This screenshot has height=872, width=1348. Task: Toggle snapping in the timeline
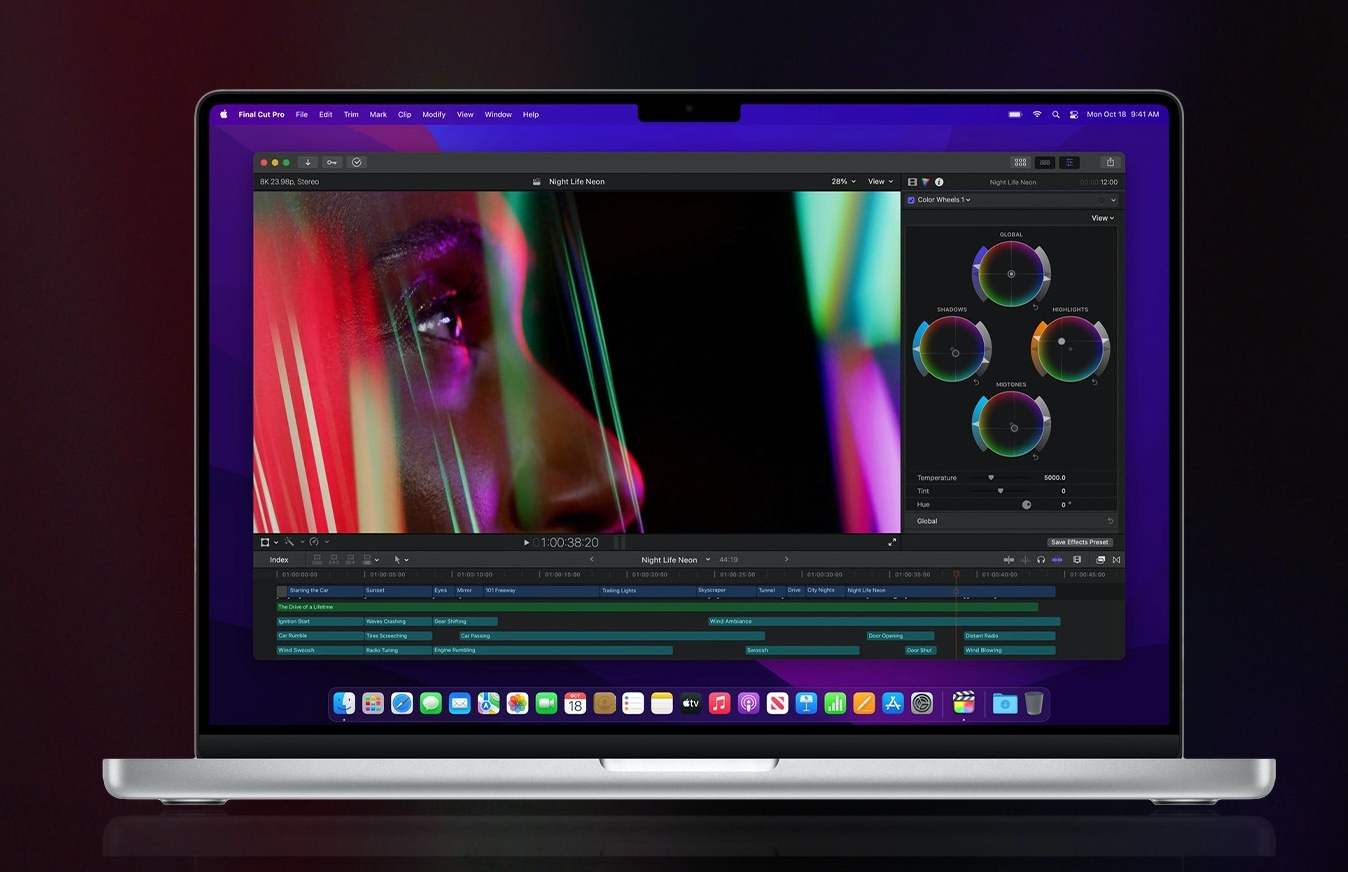click(1057, 560)
